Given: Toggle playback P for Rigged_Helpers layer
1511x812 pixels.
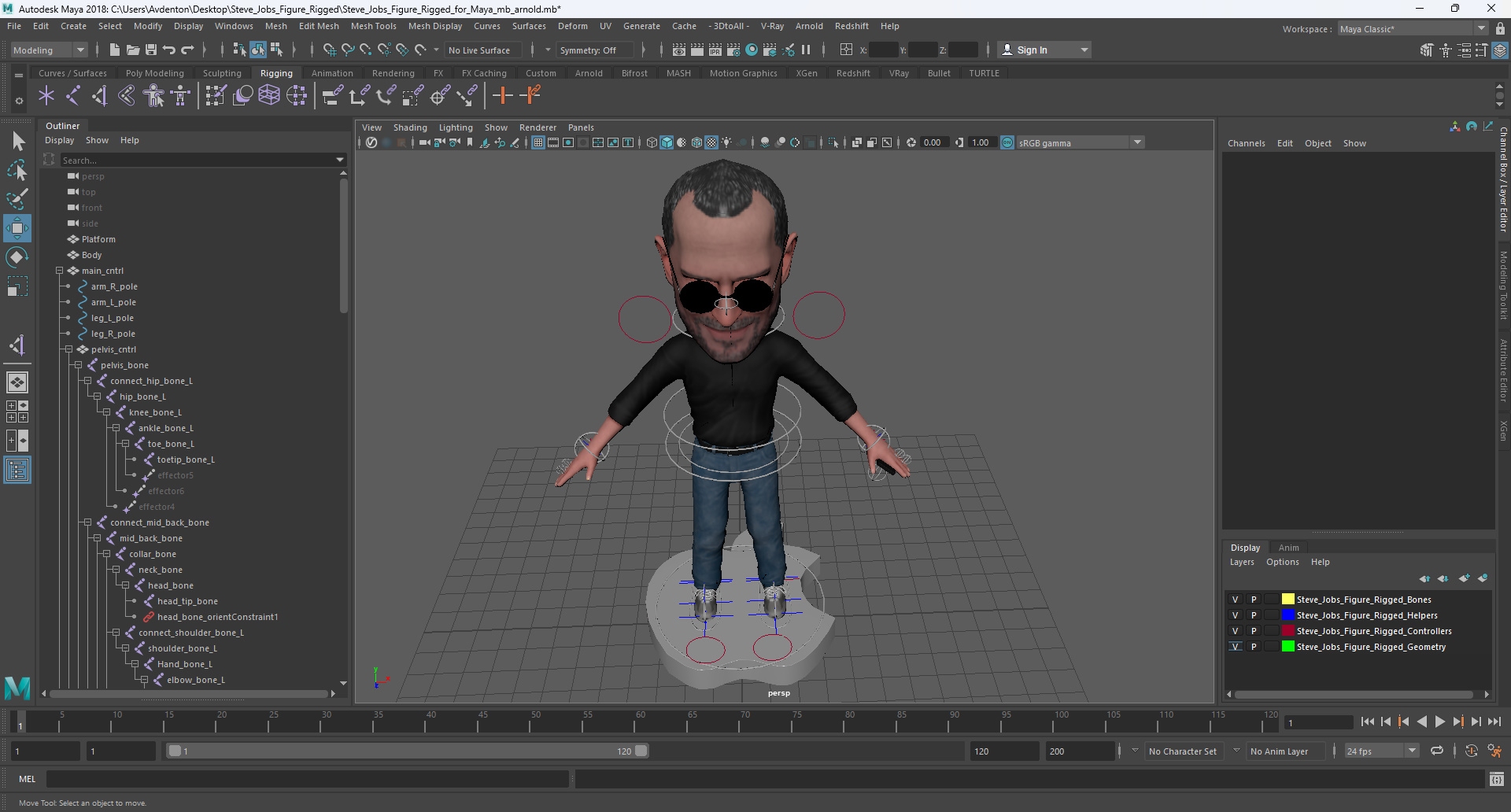Looking at the screenshot, I should tap(1254, 615).
